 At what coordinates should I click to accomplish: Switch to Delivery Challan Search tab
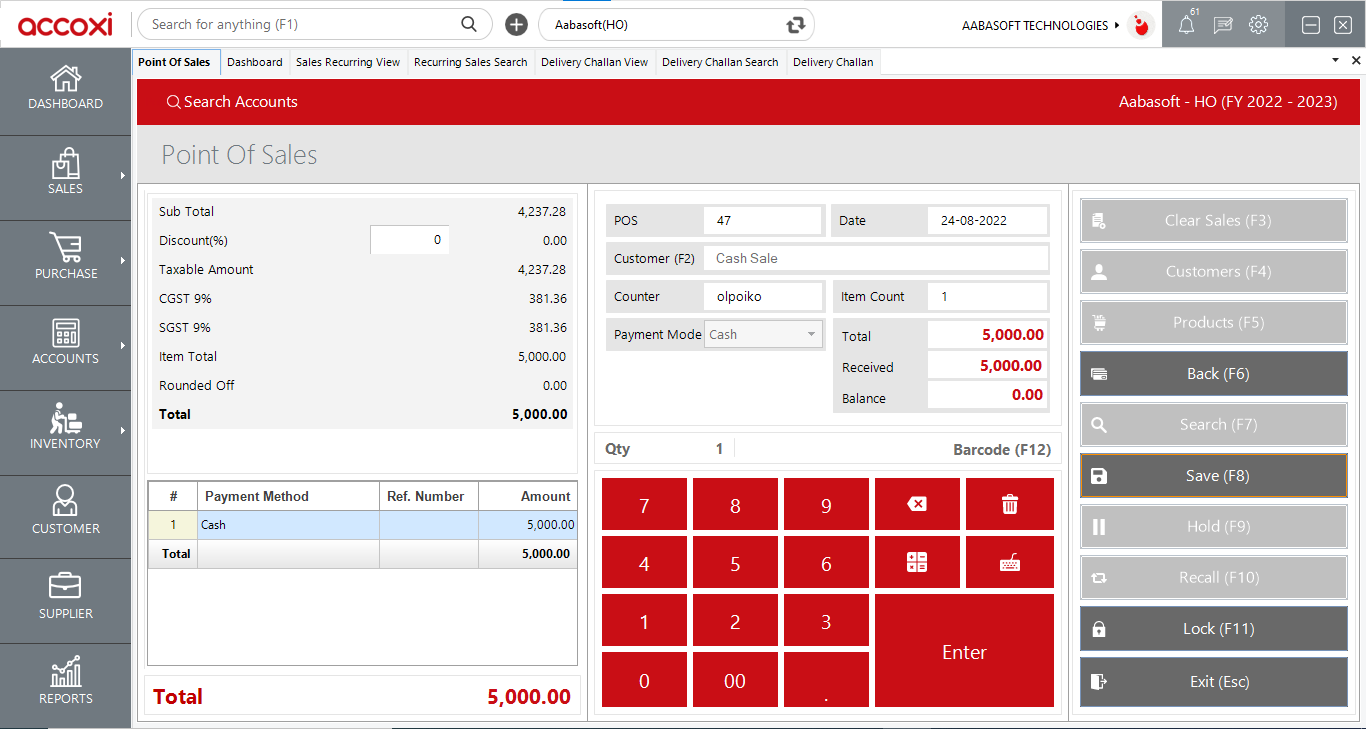pyautogui.click(x=720, y=62)
